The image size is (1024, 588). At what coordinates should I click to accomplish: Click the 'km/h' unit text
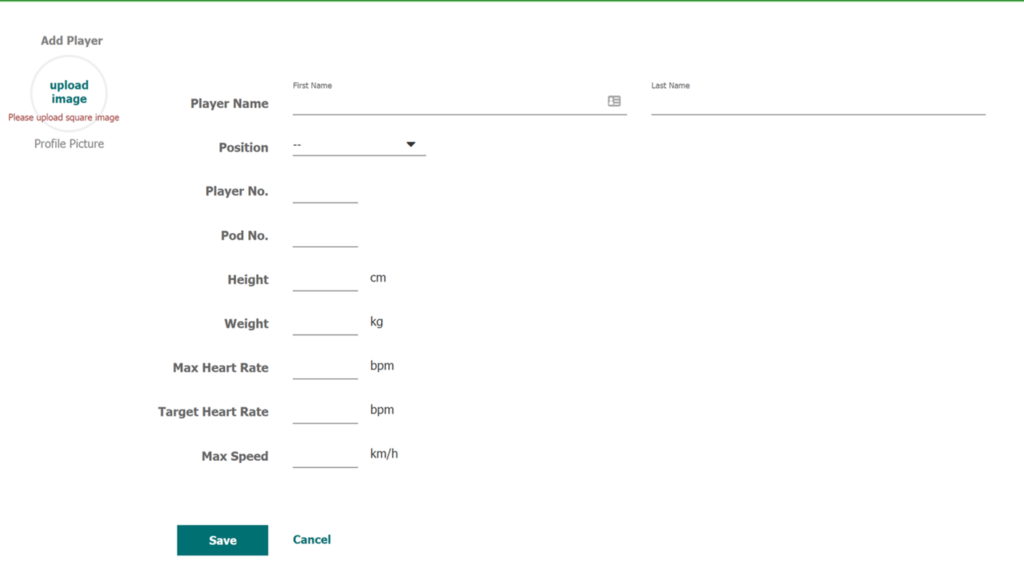pos(384,453)
